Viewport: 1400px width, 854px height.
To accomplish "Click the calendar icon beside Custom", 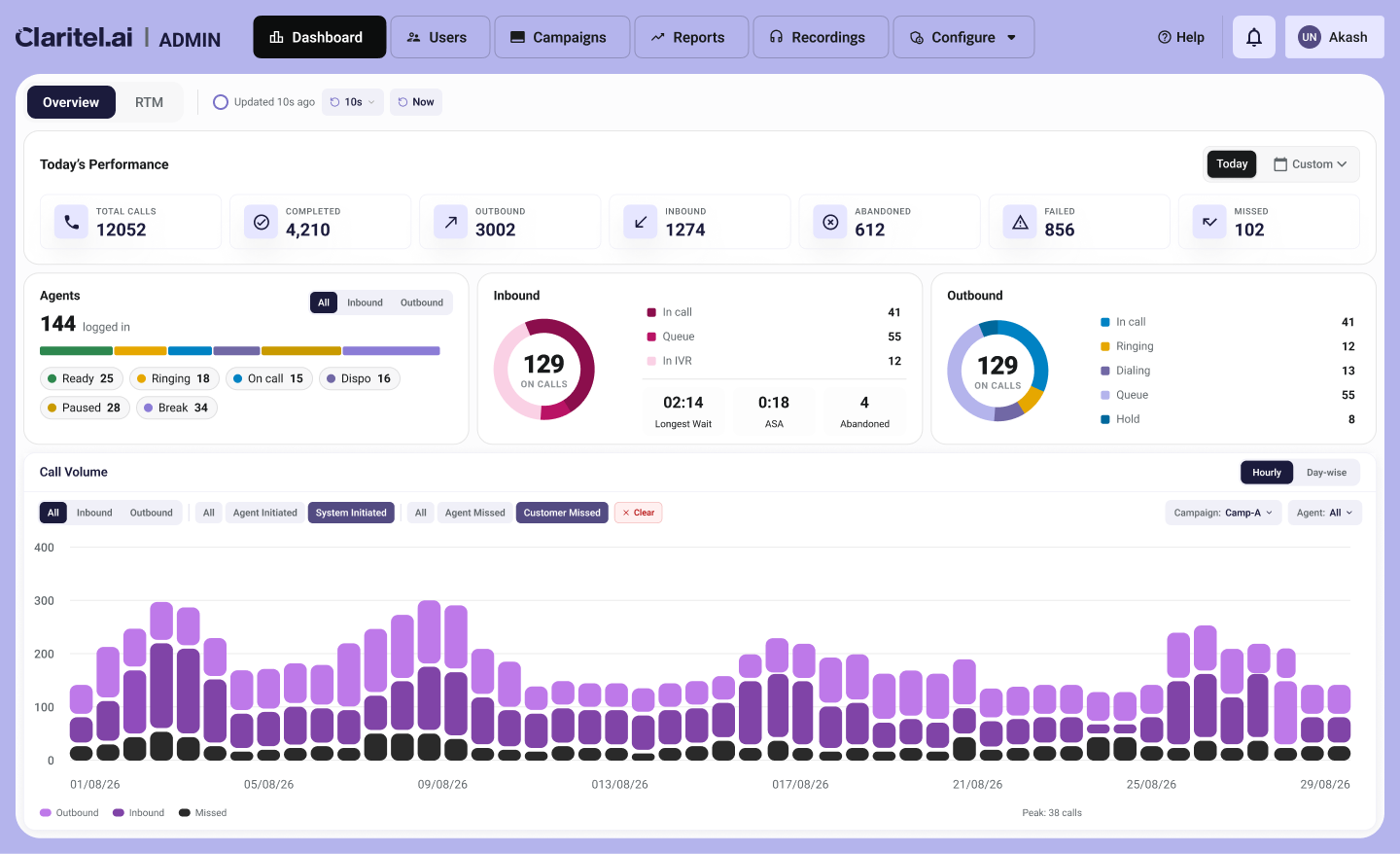I will (x=1280, y=164).
